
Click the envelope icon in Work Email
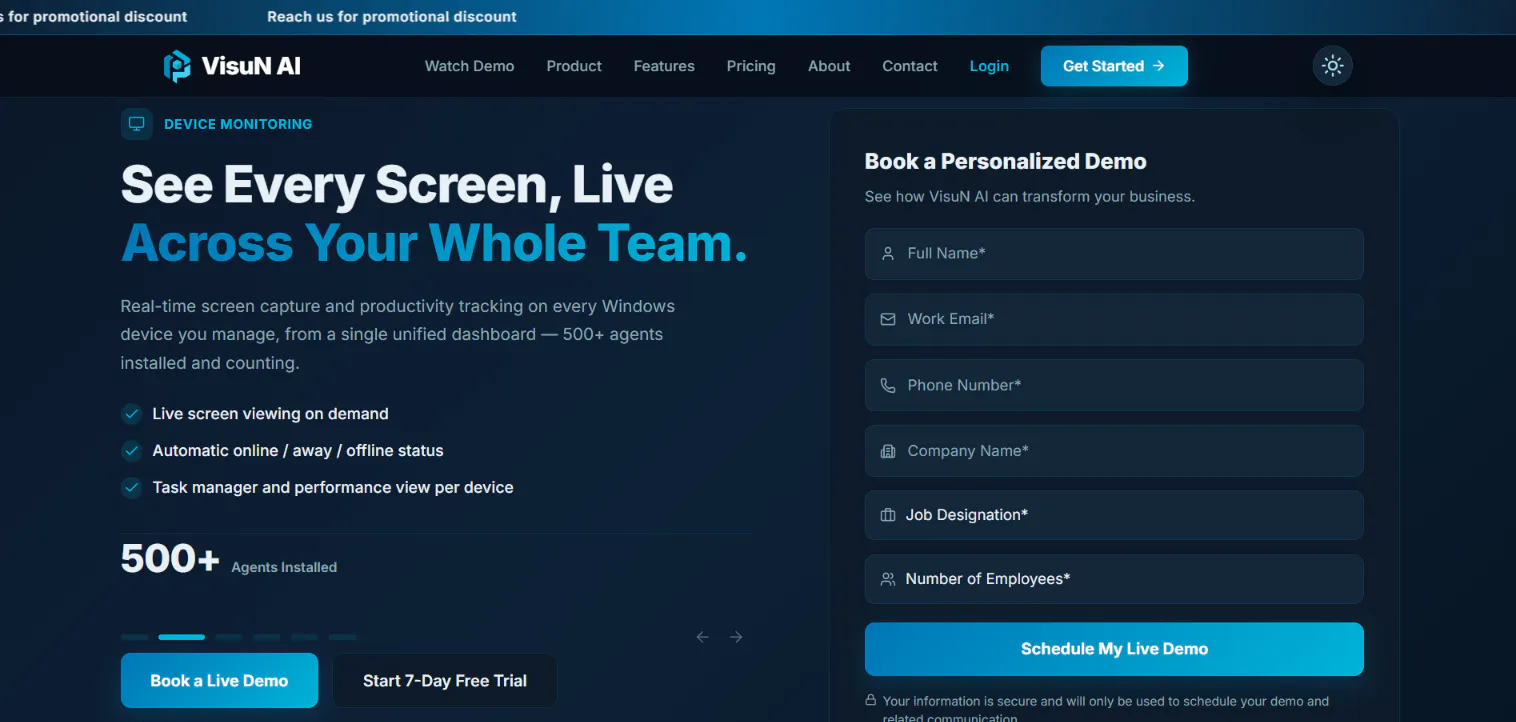click(887, 319)
